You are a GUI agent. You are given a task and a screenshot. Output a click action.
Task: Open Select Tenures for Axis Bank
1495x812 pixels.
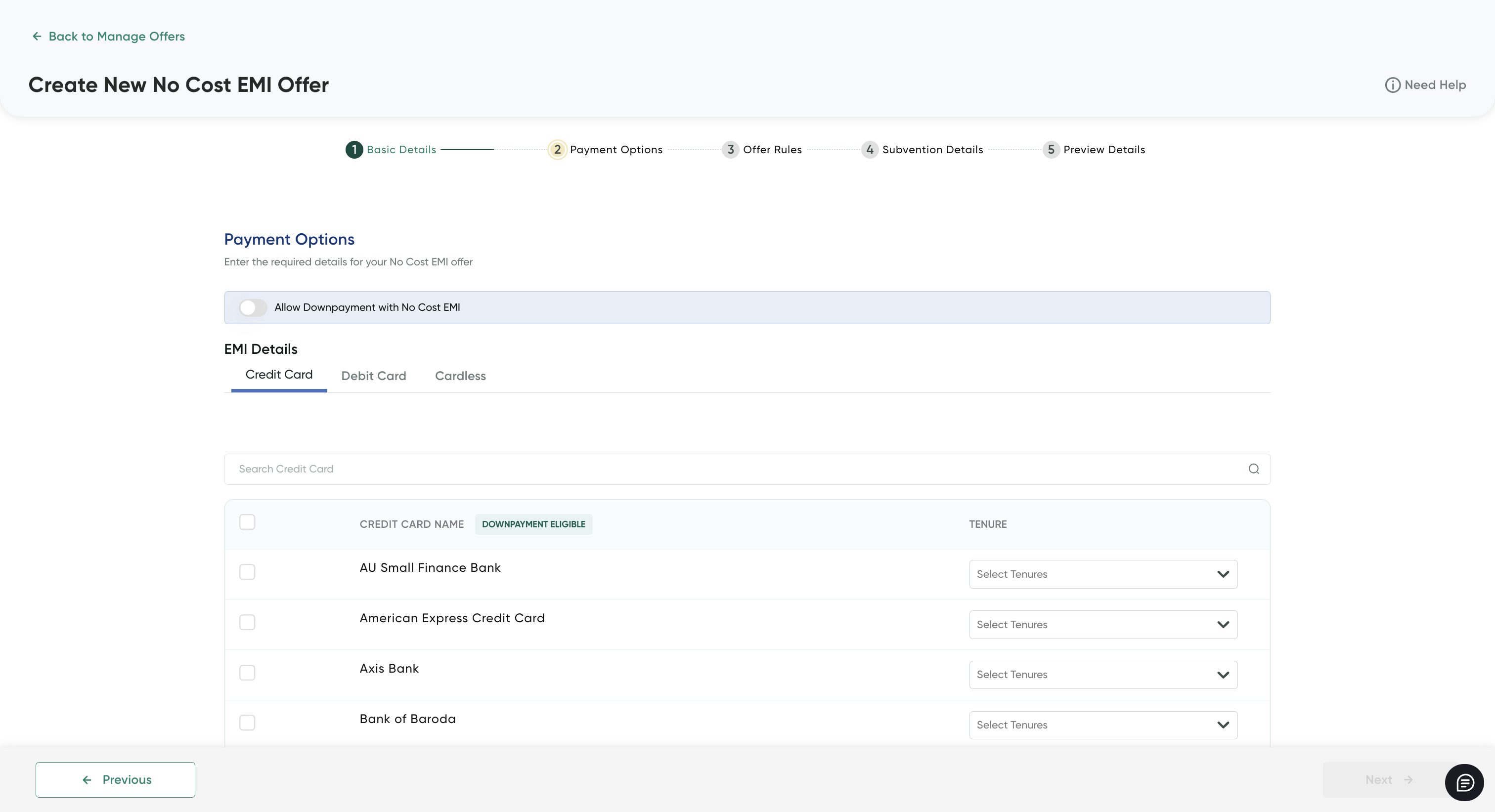1103,675
